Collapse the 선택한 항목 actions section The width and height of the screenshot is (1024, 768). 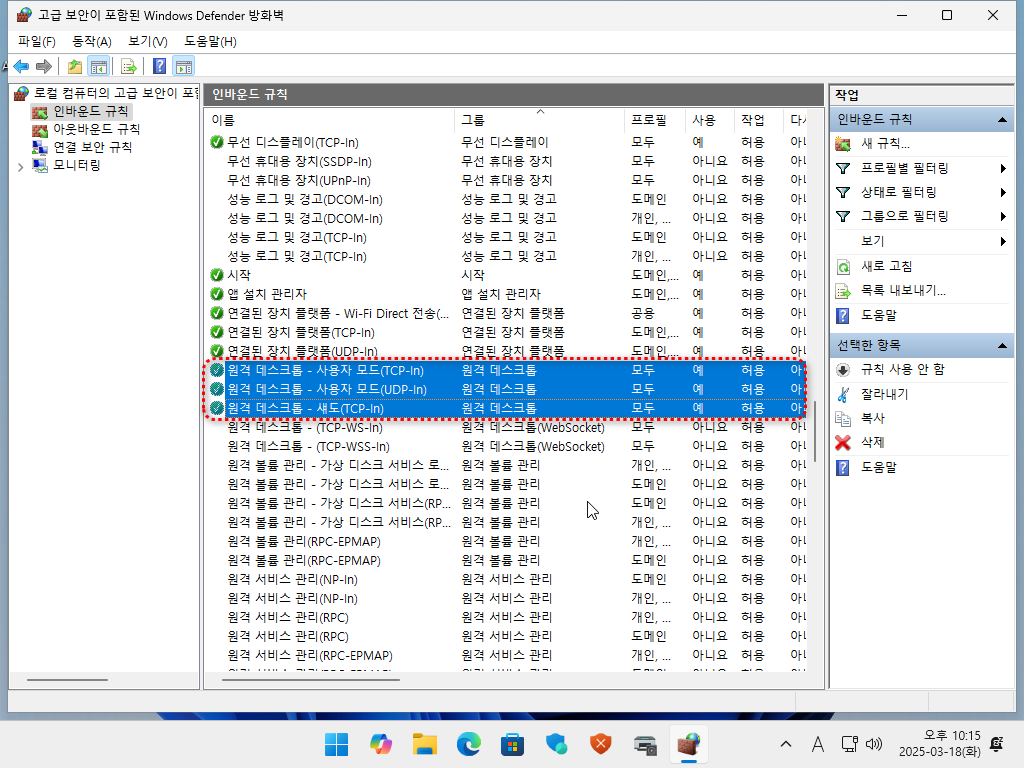point(1002,345)
